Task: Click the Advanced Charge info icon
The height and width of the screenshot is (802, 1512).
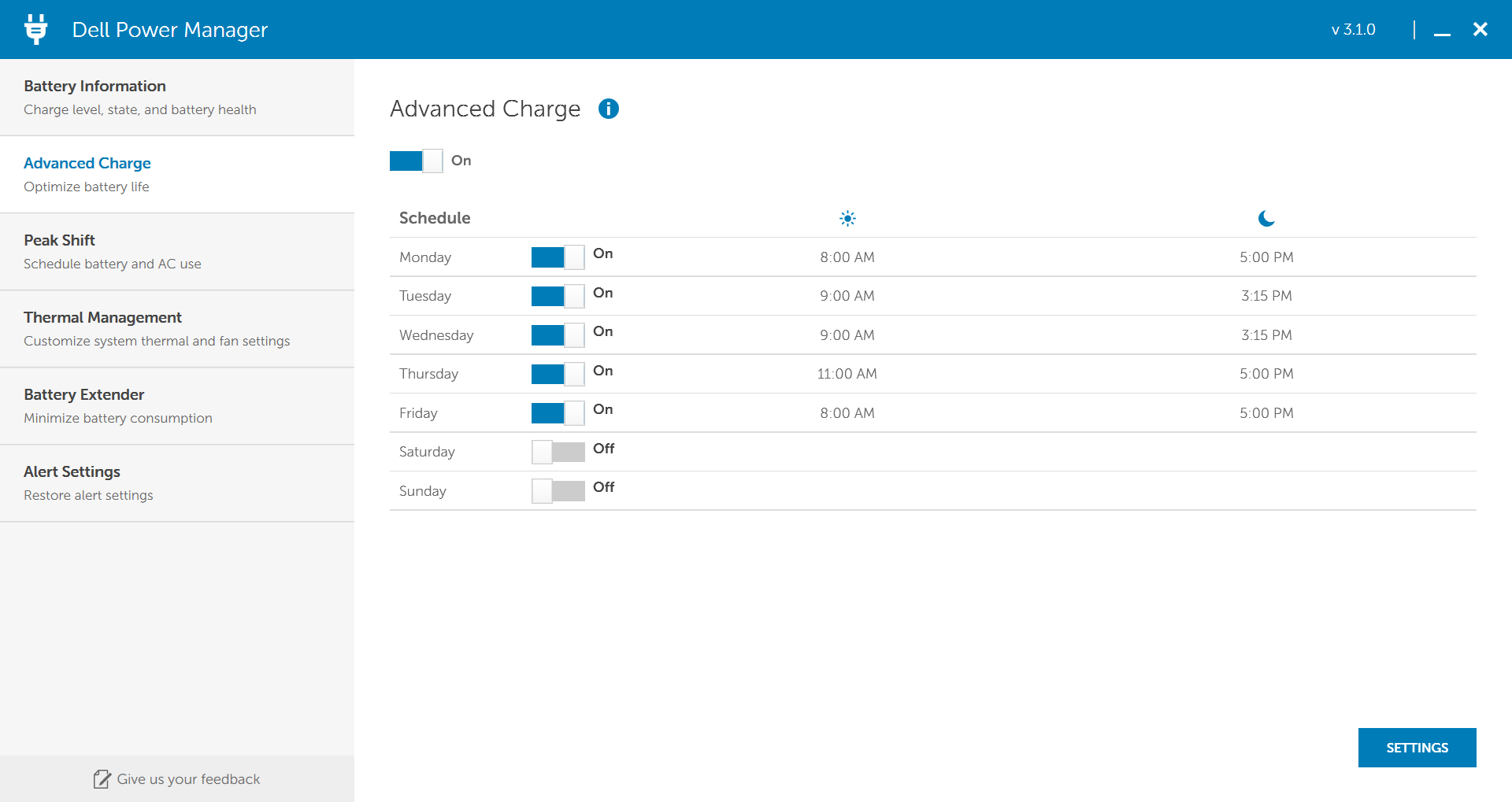Action: (x=609, y=109)
